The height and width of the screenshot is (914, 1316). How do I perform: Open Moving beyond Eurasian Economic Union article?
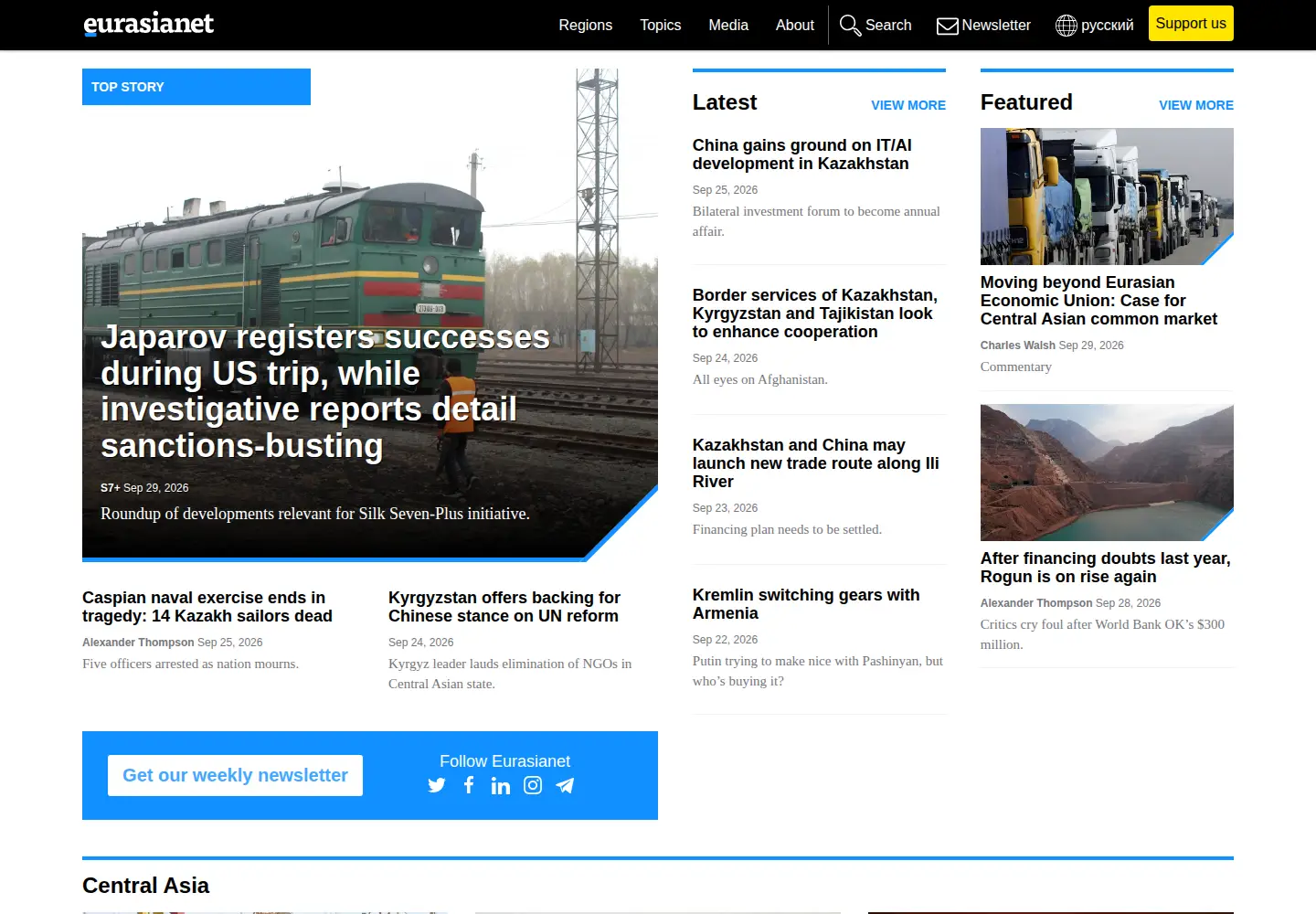1098,301
